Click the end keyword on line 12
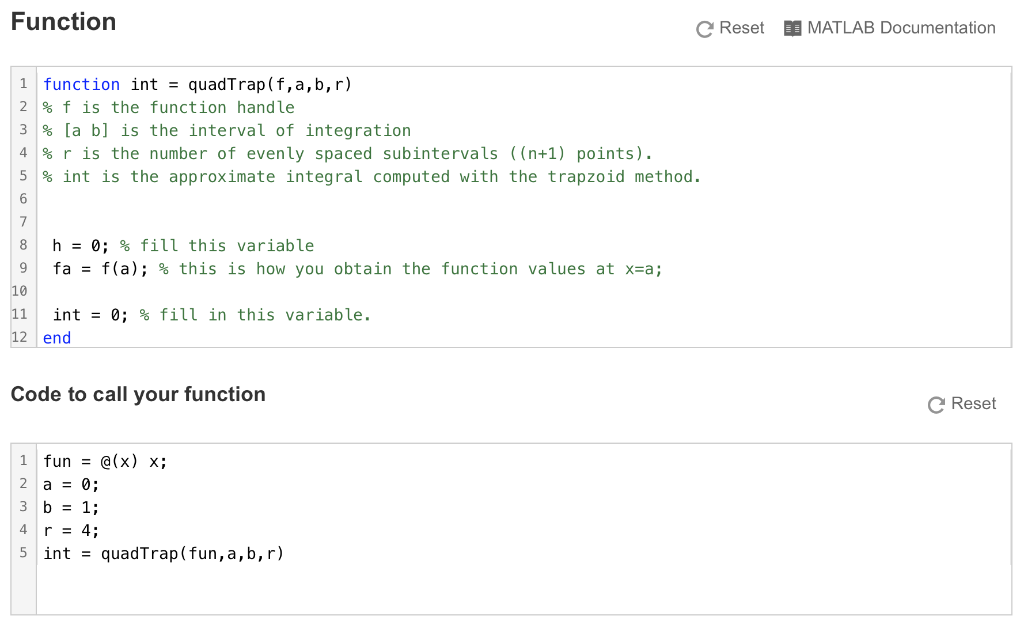Image resolution: width=1024 pixels, height=627 pixels. tap(56, 337)
